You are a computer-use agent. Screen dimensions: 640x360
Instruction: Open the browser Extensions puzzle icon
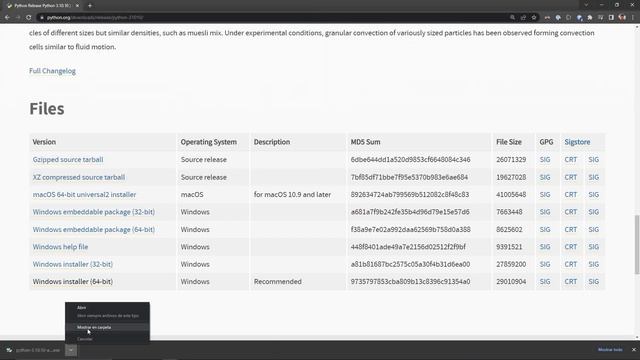(x=590, y=18)
